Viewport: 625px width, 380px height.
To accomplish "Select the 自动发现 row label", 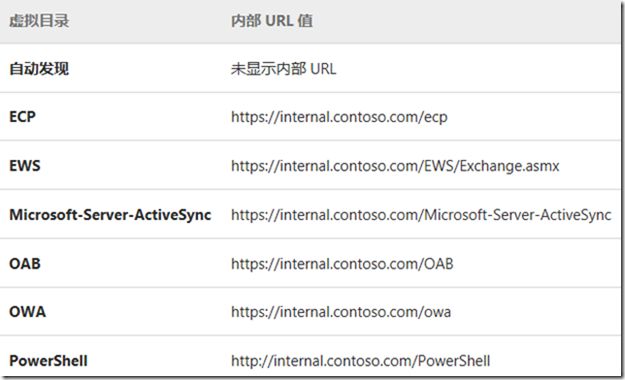I will (39, 69).
